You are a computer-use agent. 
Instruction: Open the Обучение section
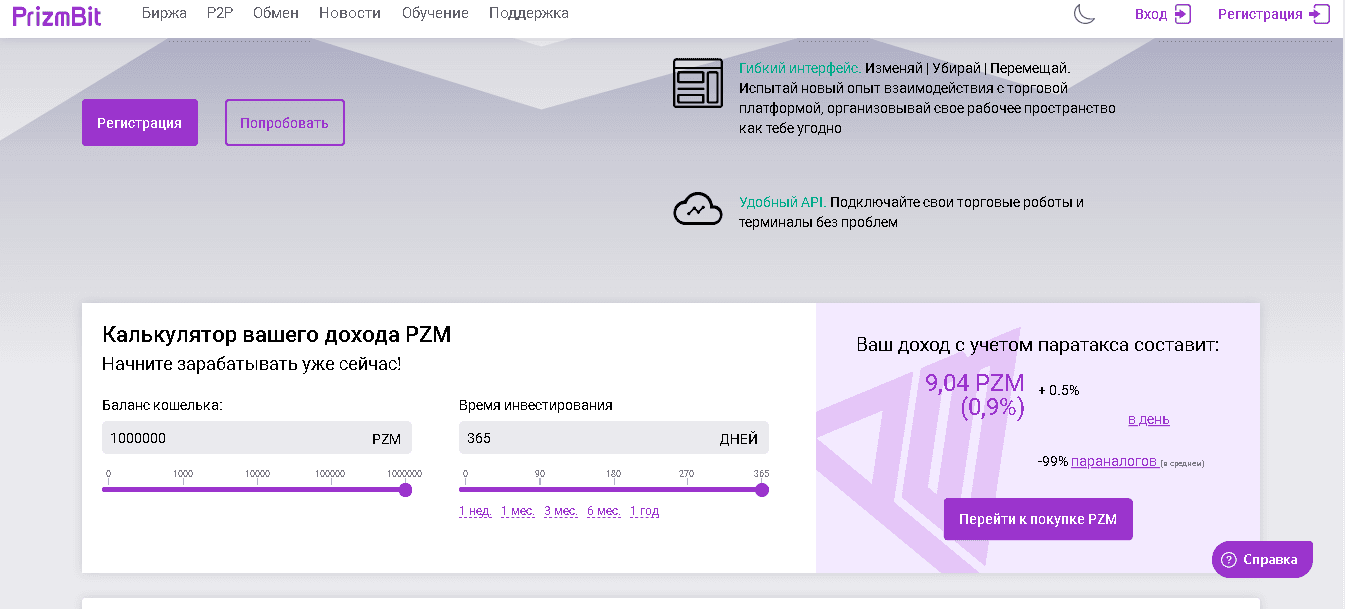pyautogui.click(x=435, y=14)
